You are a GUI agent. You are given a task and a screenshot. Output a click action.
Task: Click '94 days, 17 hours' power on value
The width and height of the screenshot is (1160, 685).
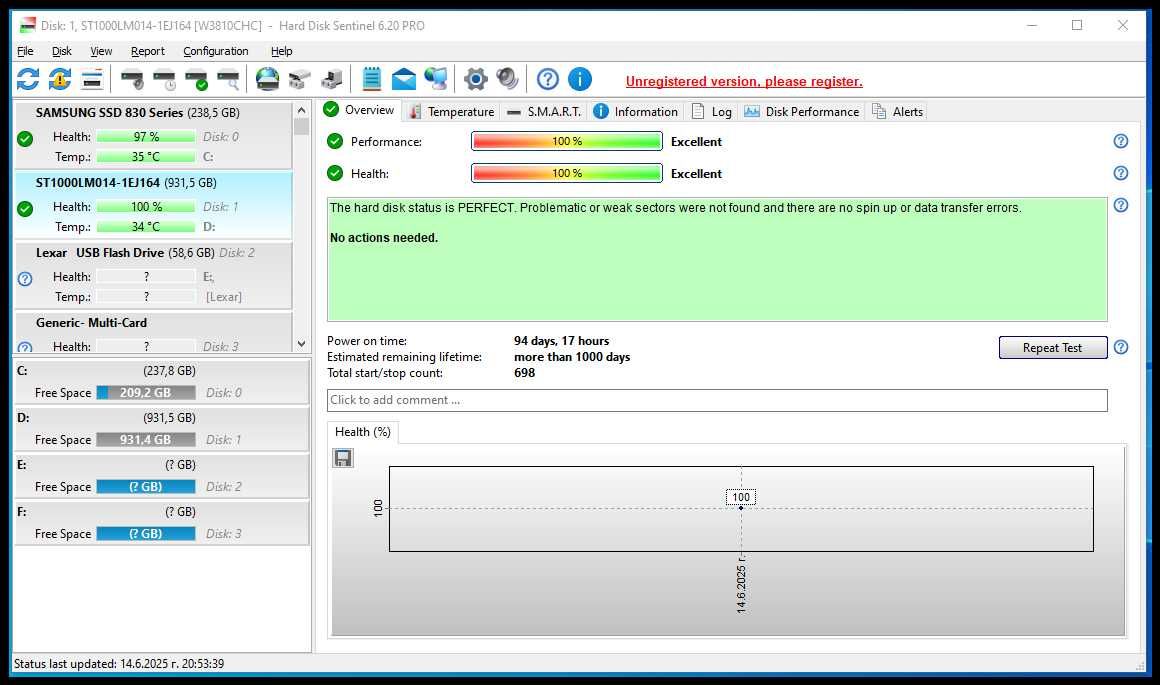tap(562, 341)
